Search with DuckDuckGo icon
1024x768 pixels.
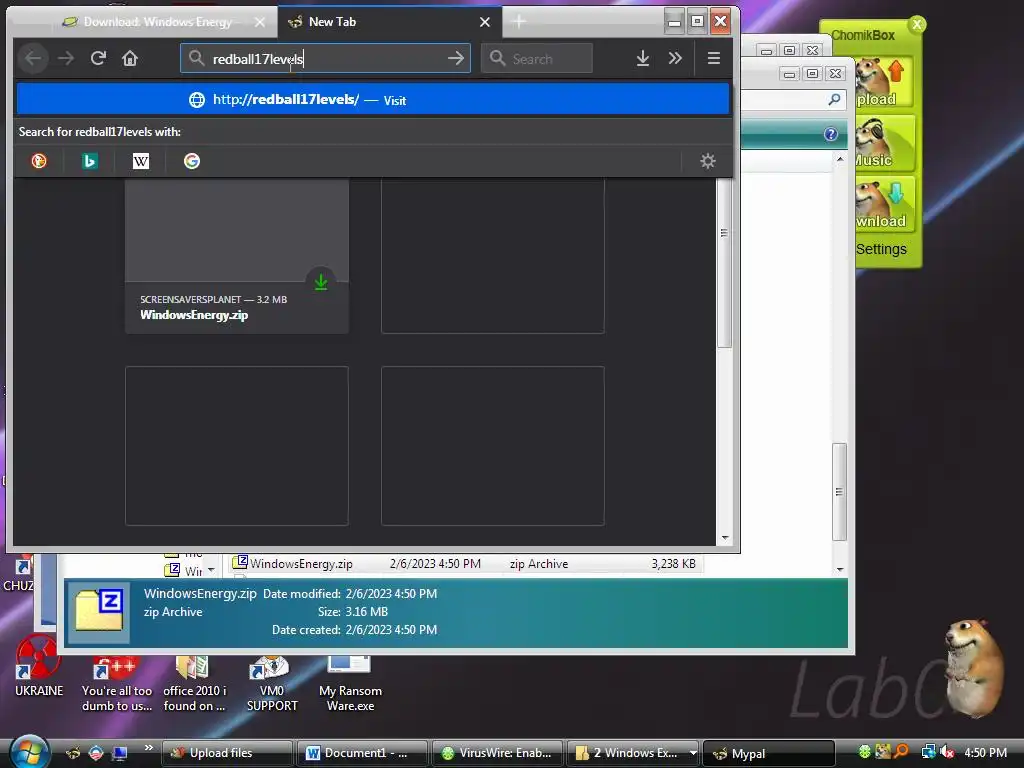[39, 161]
